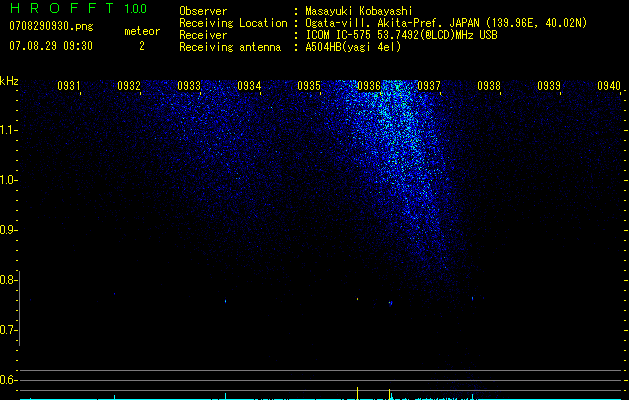The width and height of the screenshot is (629, 400).
Task: Click the kHz axis unit label
Action: click(x=9, y=81)
